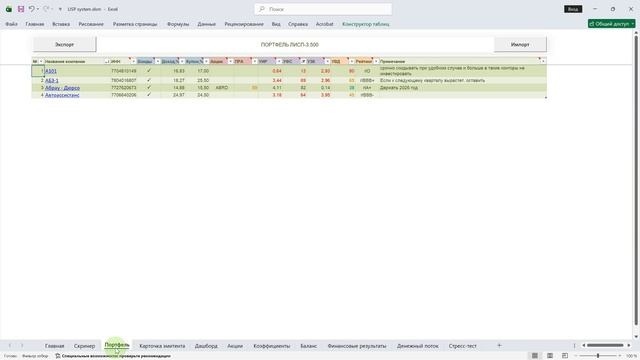
Task: Select the ABRD ticker cell
Action: (x=222, y=88)
